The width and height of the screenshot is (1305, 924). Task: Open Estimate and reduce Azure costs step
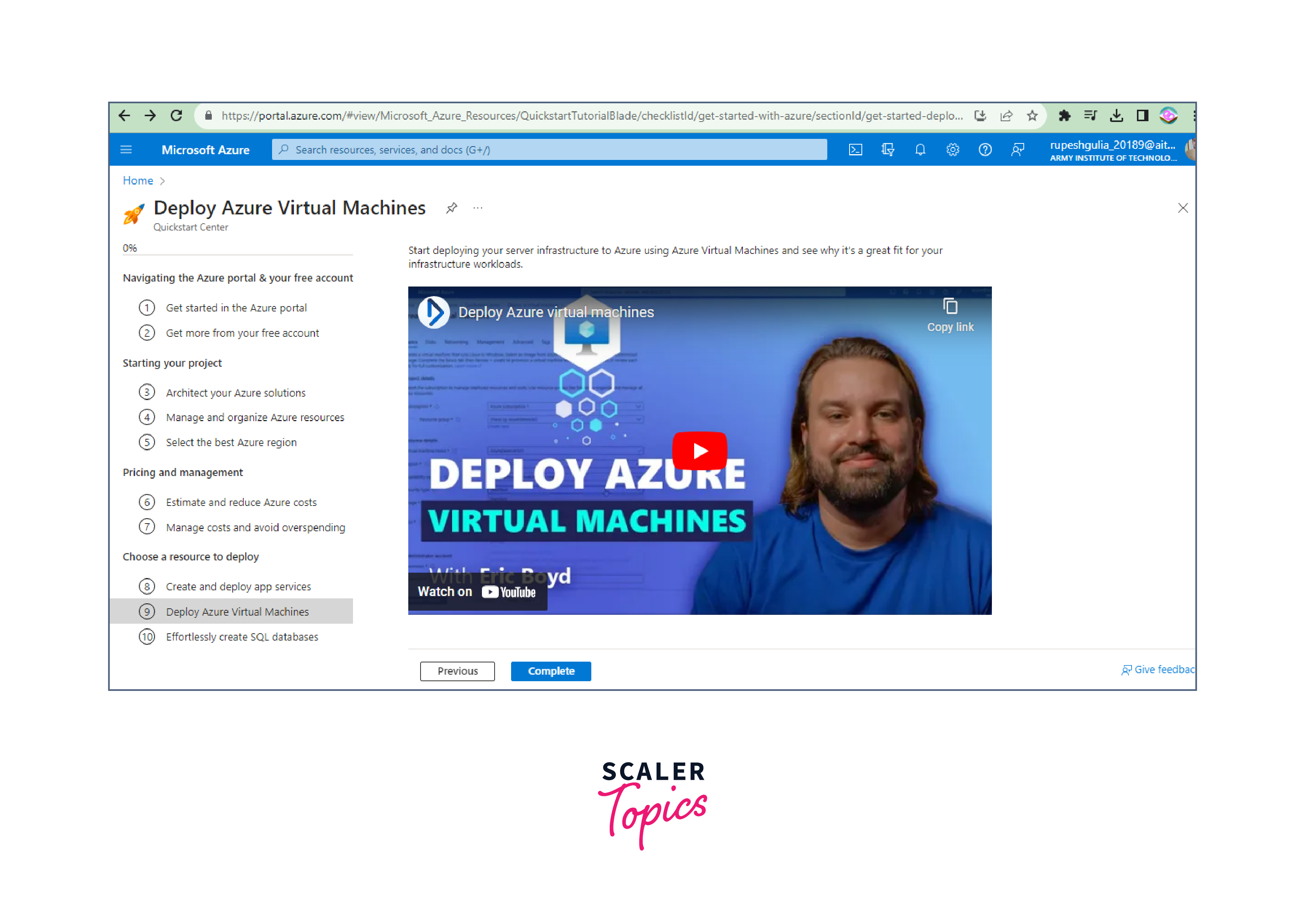[241, 502]
